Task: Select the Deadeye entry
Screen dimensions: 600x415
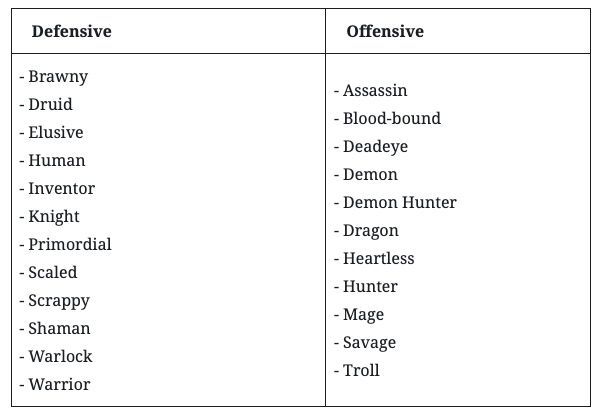Action: (371, 147)
